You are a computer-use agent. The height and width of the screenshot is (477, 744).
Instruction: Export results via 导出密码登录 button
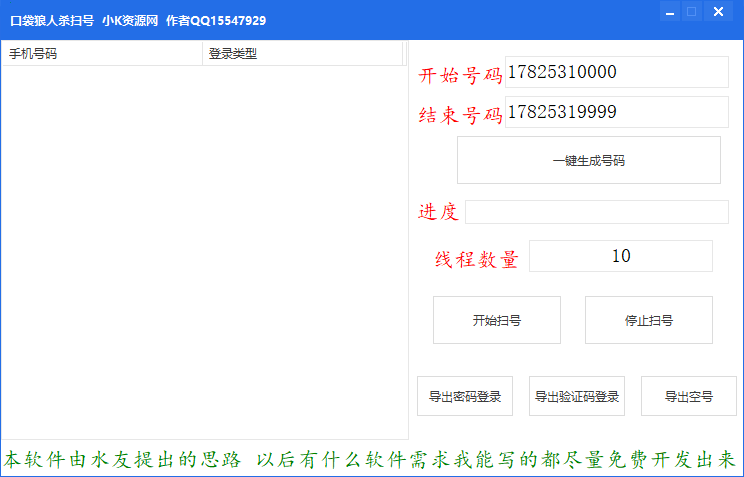click(465, 396)
